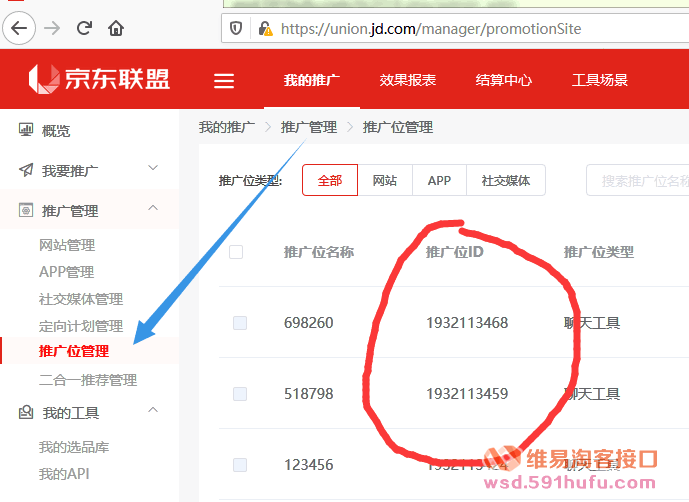Collapse 推广管理 section chevron

(153, 208)
